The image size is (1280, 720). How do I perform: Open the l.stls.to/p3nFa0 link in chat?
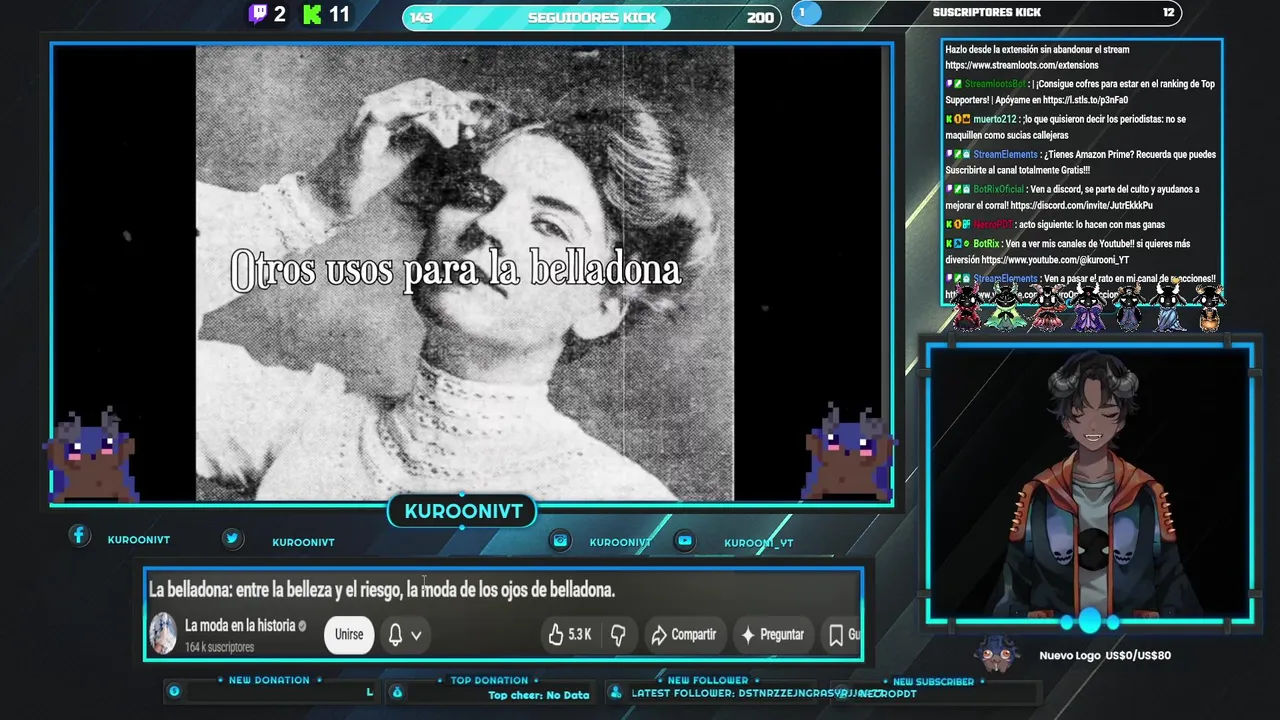pos(1085,100)
